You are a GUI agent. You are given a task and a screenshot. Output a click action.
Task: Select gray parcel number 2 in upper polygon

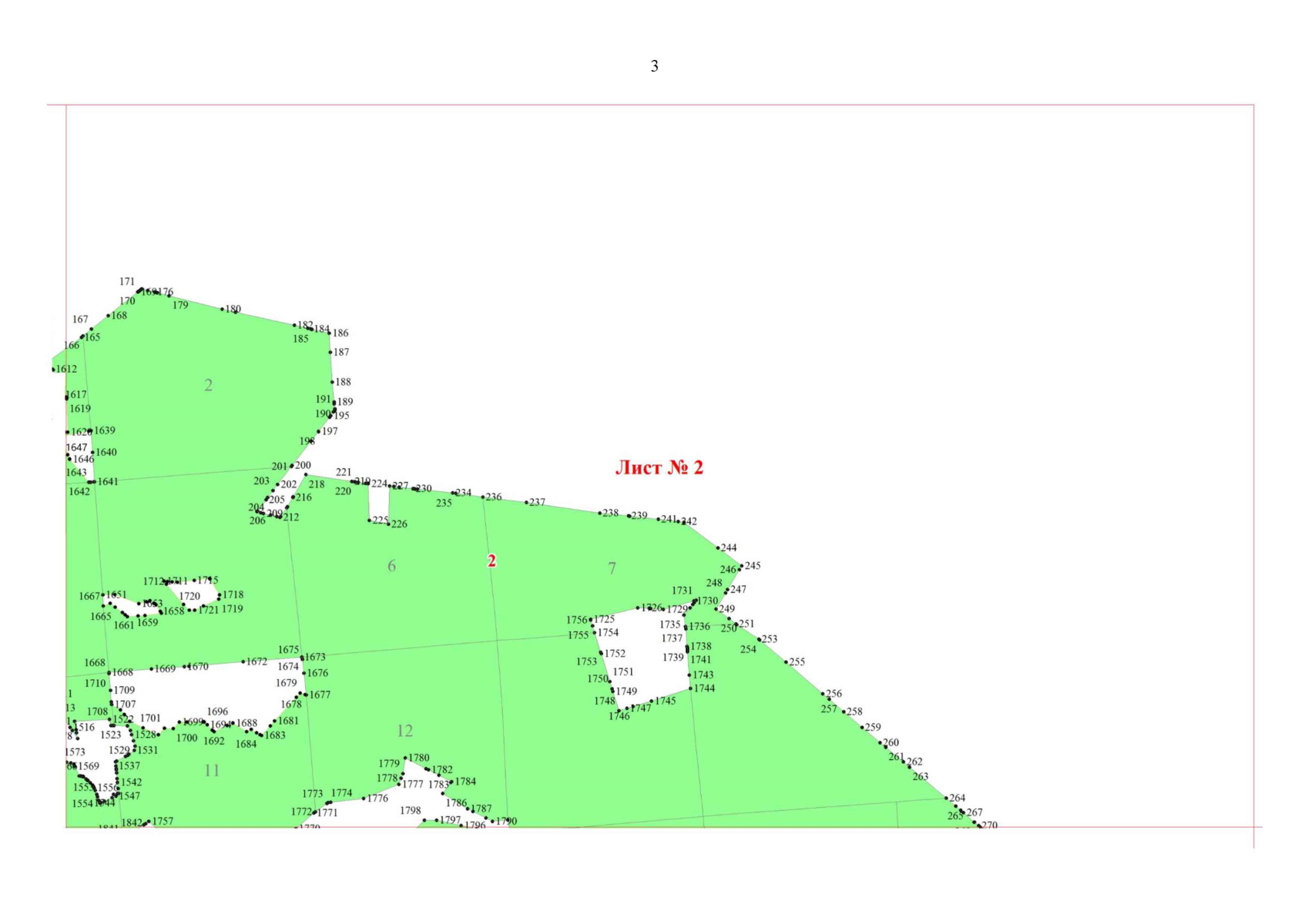pyautogui.click(x=208, y=385)
